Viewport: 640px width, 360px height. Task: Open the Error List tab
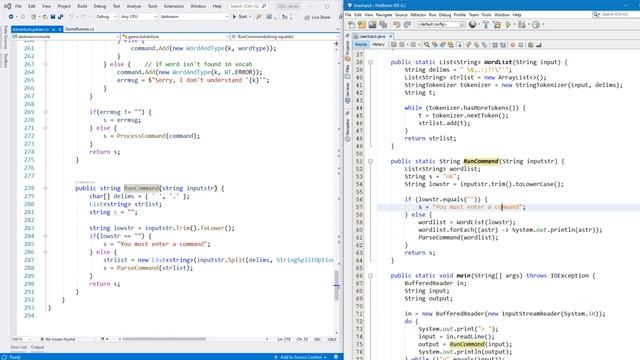click(x=18, y=347)
